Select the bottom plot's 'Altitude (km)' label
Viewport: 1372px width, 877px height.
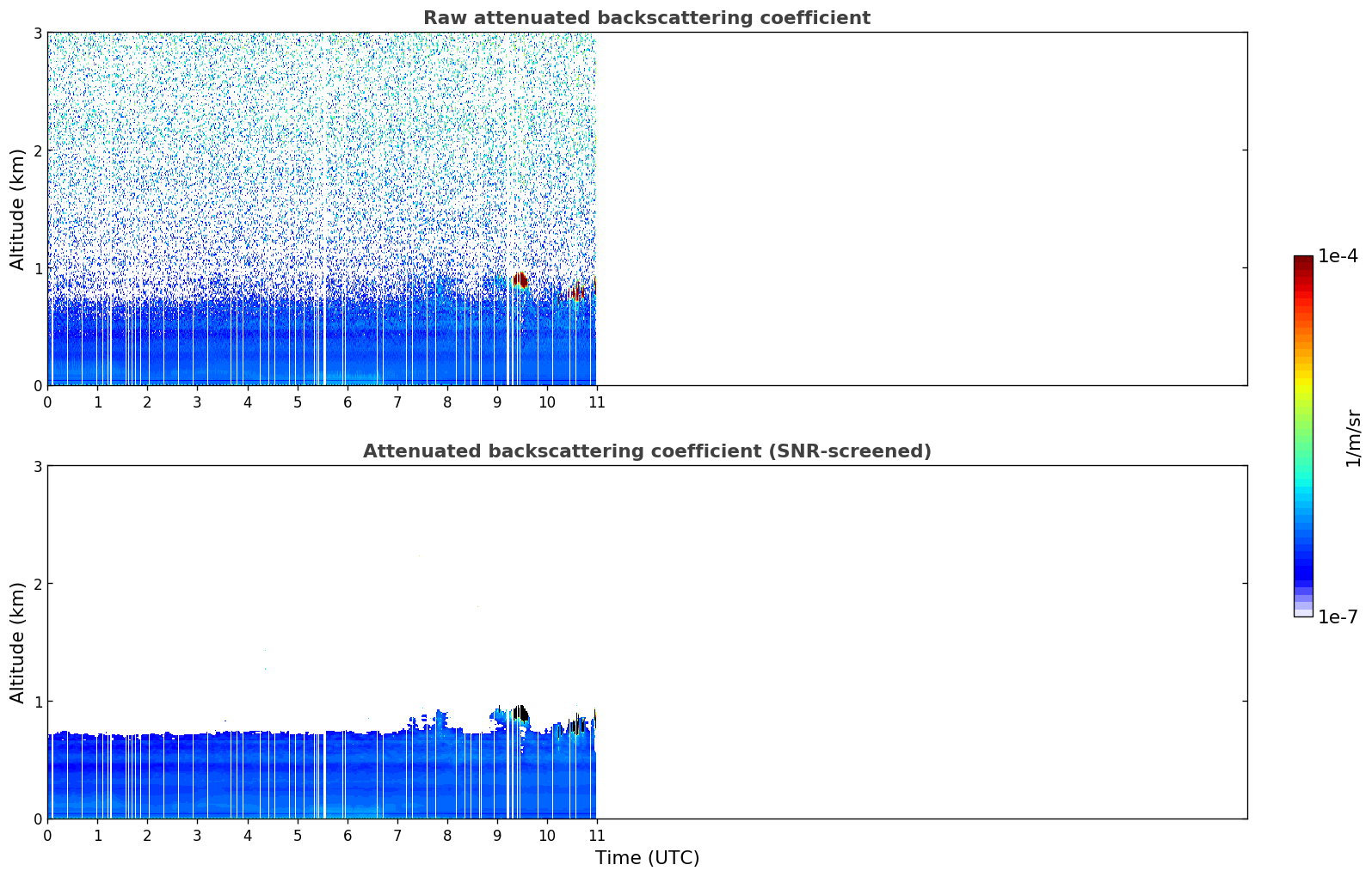18,642
